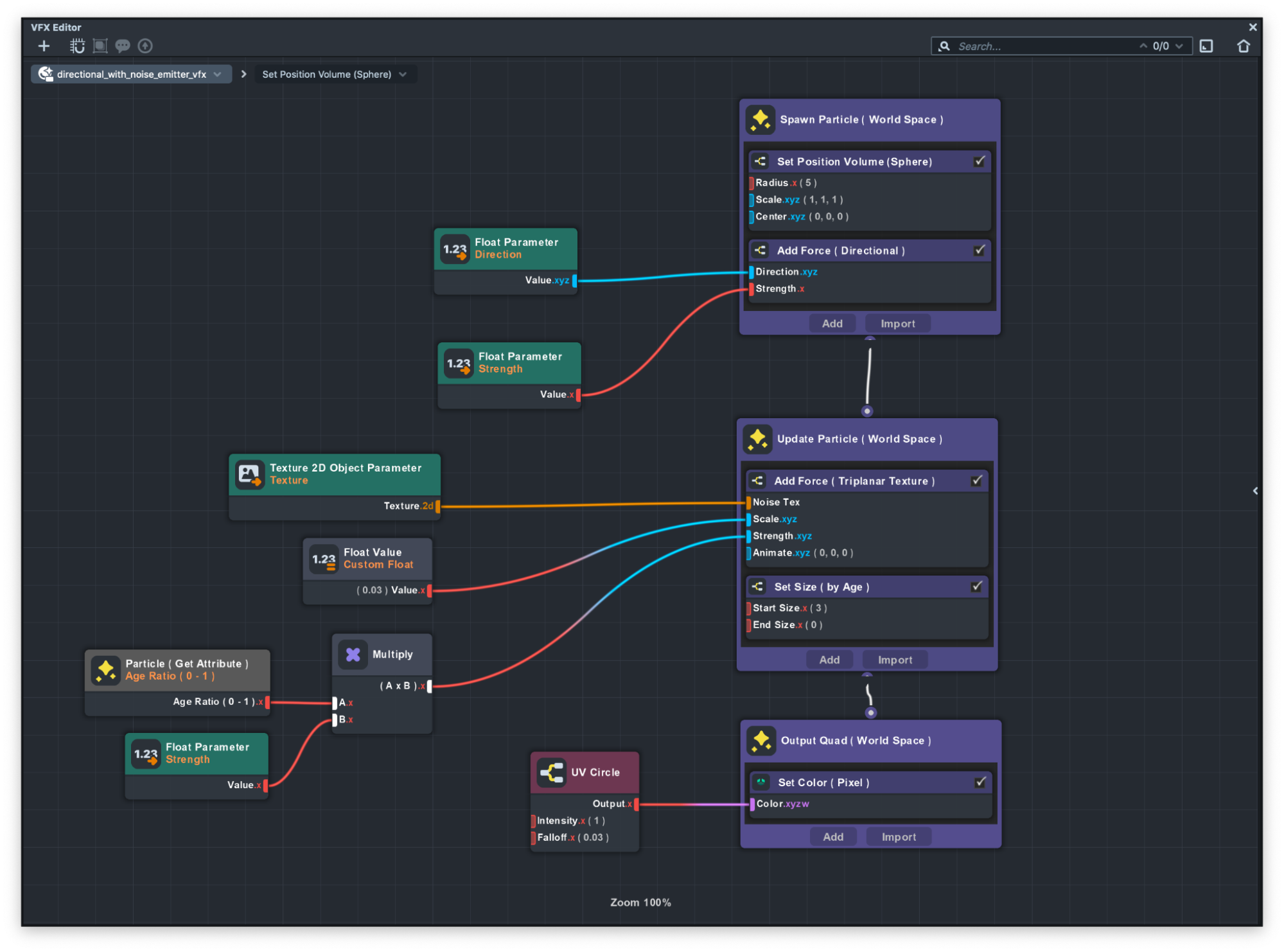The height and width of the screenshot is (952, 1284).
Task: Click the frame selection group icon
Action: pyautogui.click(x=100, y=46)
